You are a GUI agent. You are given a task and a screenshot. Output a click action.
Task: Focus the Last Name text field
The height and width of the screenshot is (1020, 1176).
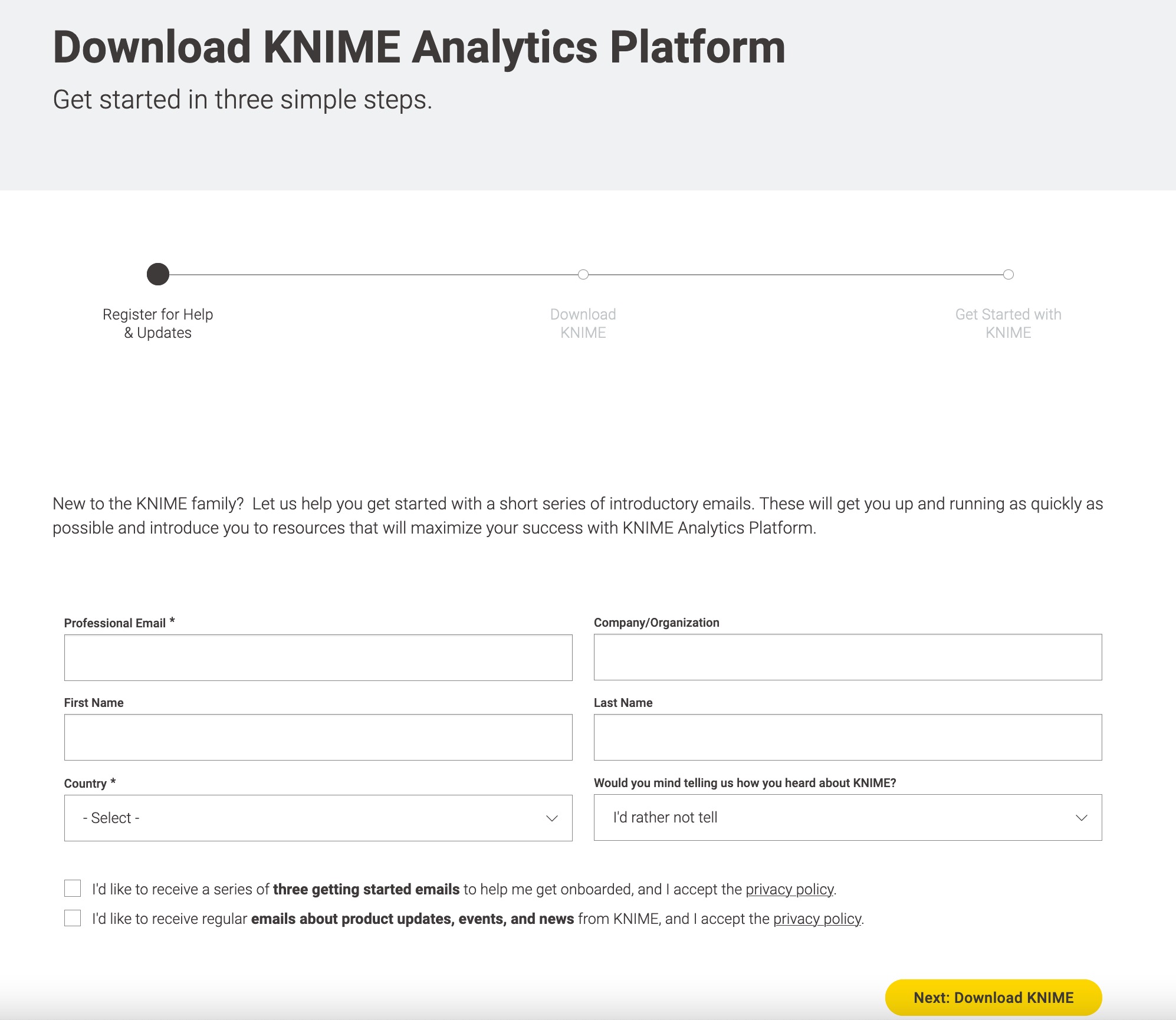pos(847,737)
